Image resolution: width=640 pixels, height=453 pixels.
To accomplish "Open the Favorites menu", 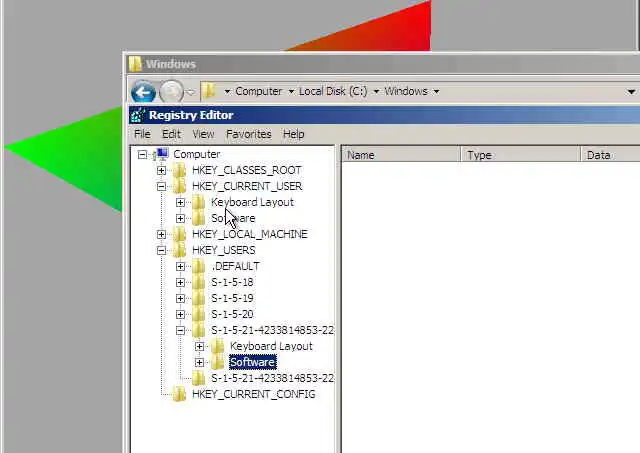I will point(249,134).
